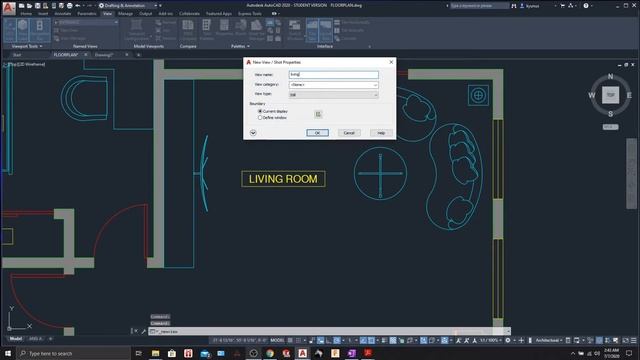
Task: Click the Undo arrow in quick access toolbar
Action: pyautogui.click(x=78, y=6)
